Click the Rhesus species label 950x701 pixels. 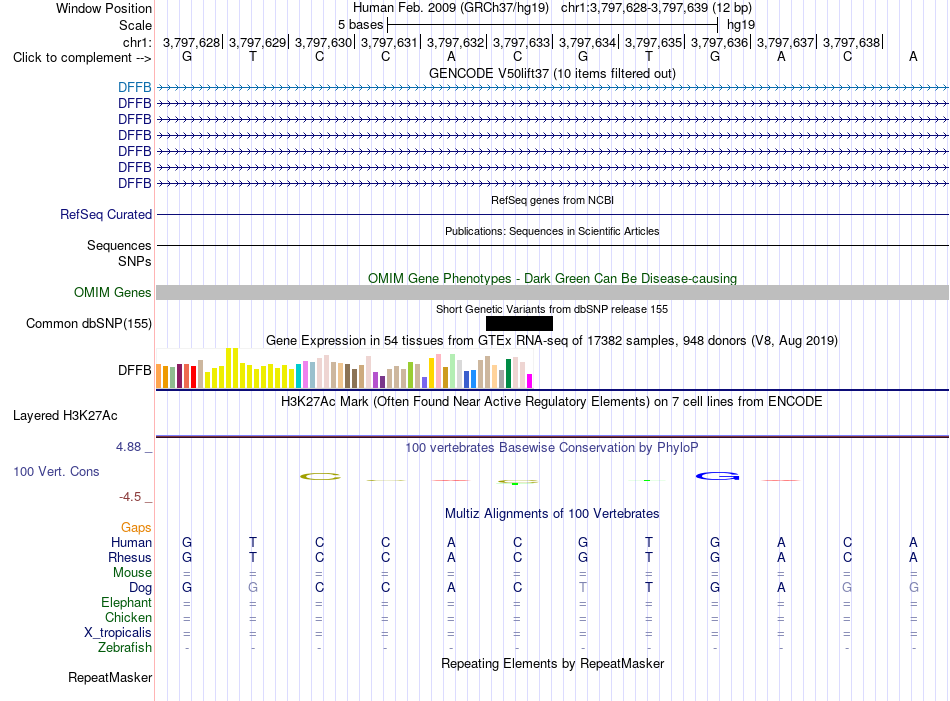130,557
